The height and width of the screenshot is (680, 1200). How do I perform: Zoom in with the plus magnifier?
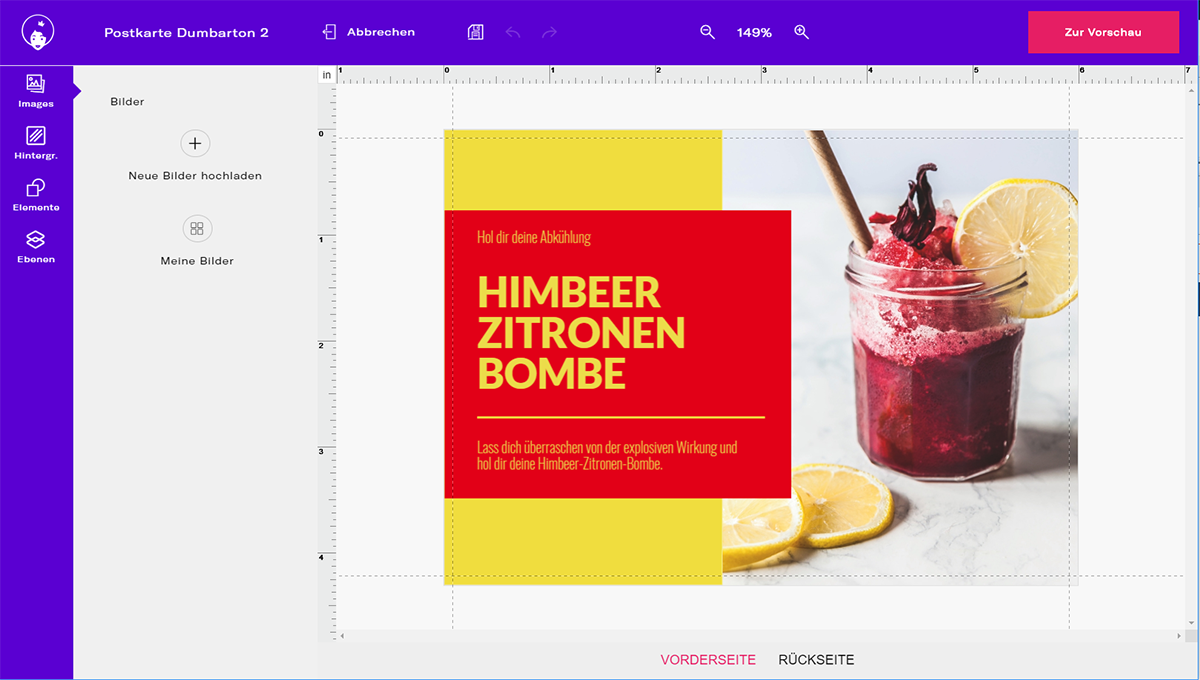(801, 32)
